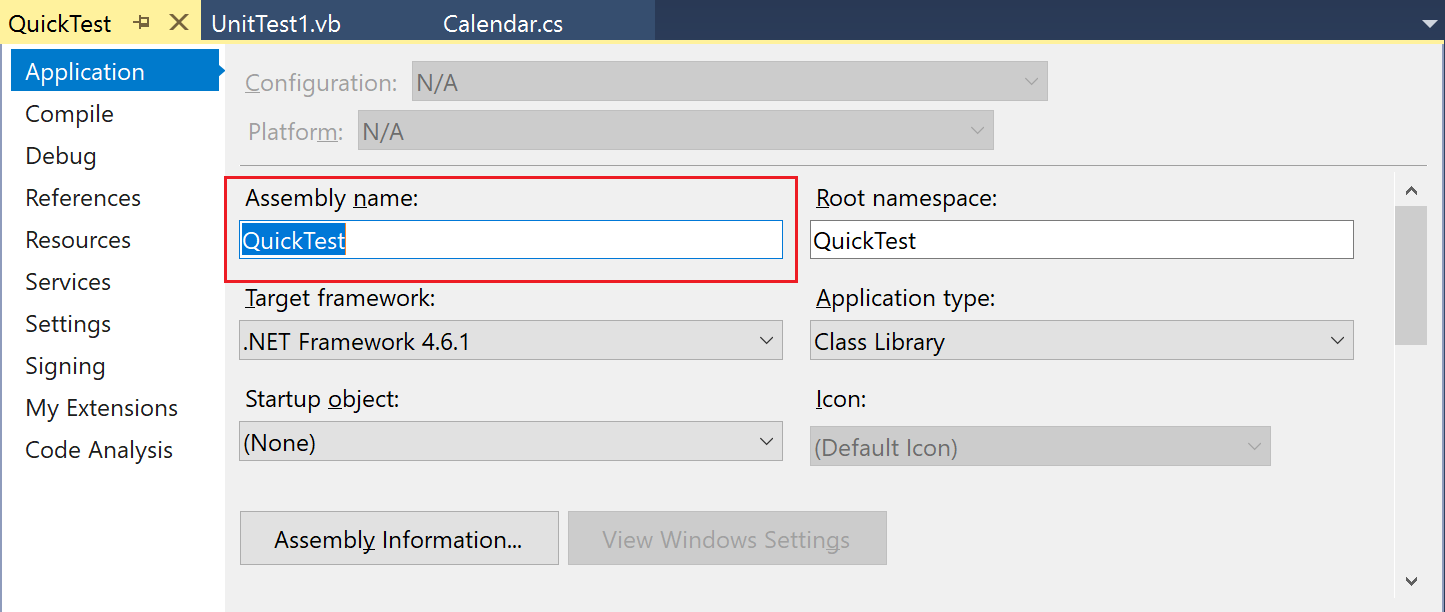
Task: Click the scrollbar up arrow icon
Action: [x=1411, y=190]
